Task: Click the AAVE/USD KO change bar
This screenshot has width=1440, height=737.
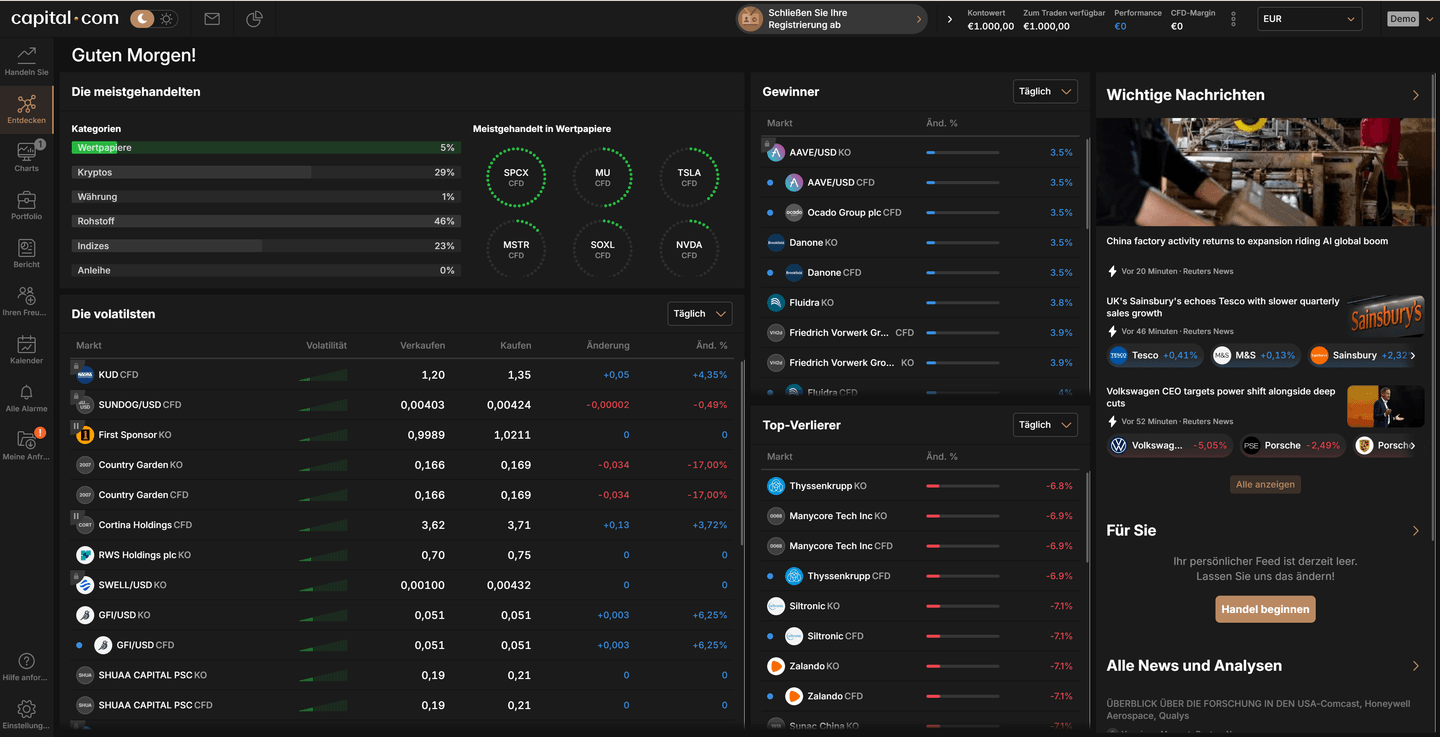Action: (962, 153)
